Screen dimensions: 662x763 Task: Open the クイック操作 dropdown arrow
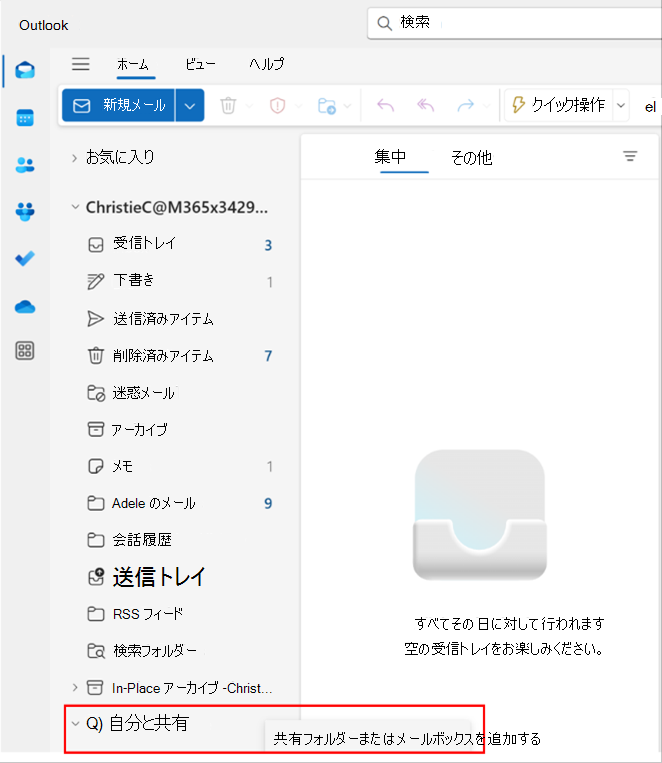621,106
